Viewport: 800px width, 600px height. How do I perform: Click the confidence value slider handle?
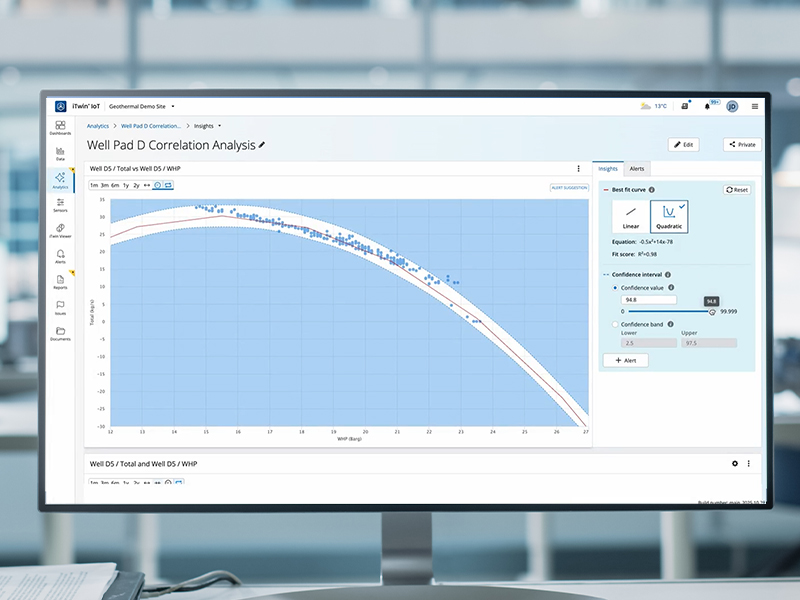712,311
